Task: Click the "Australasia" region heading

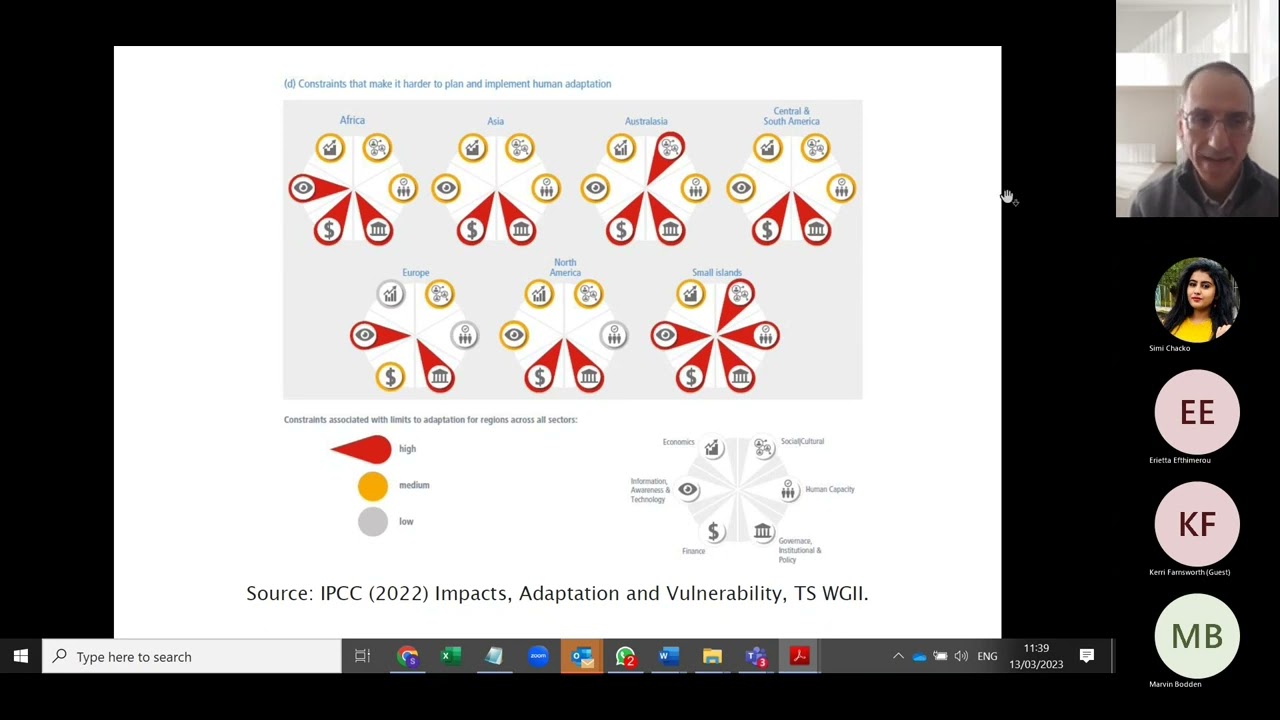Action: 646,121
